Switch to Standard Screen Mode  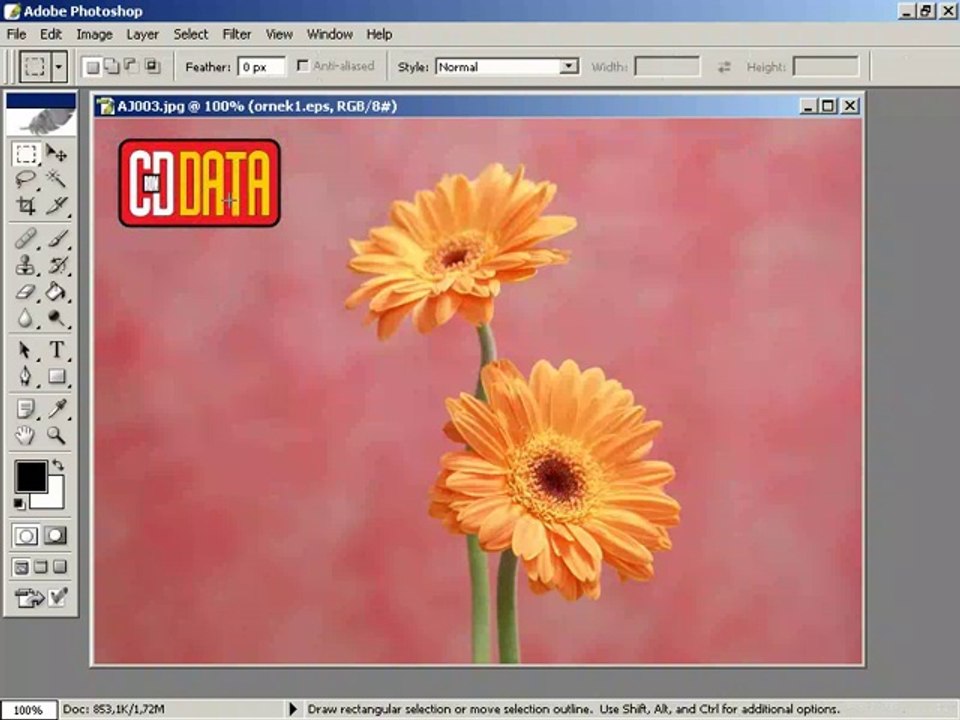coord(21,567)
